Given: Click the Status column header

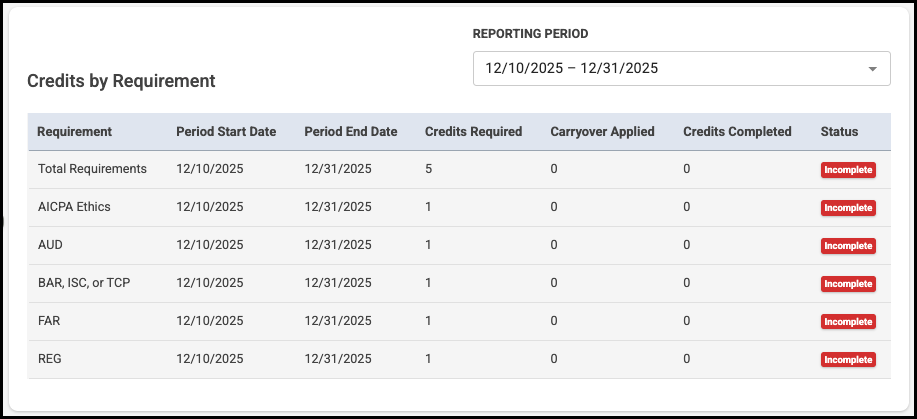Looking at the screenshot, I should click(x=839, y=132).
